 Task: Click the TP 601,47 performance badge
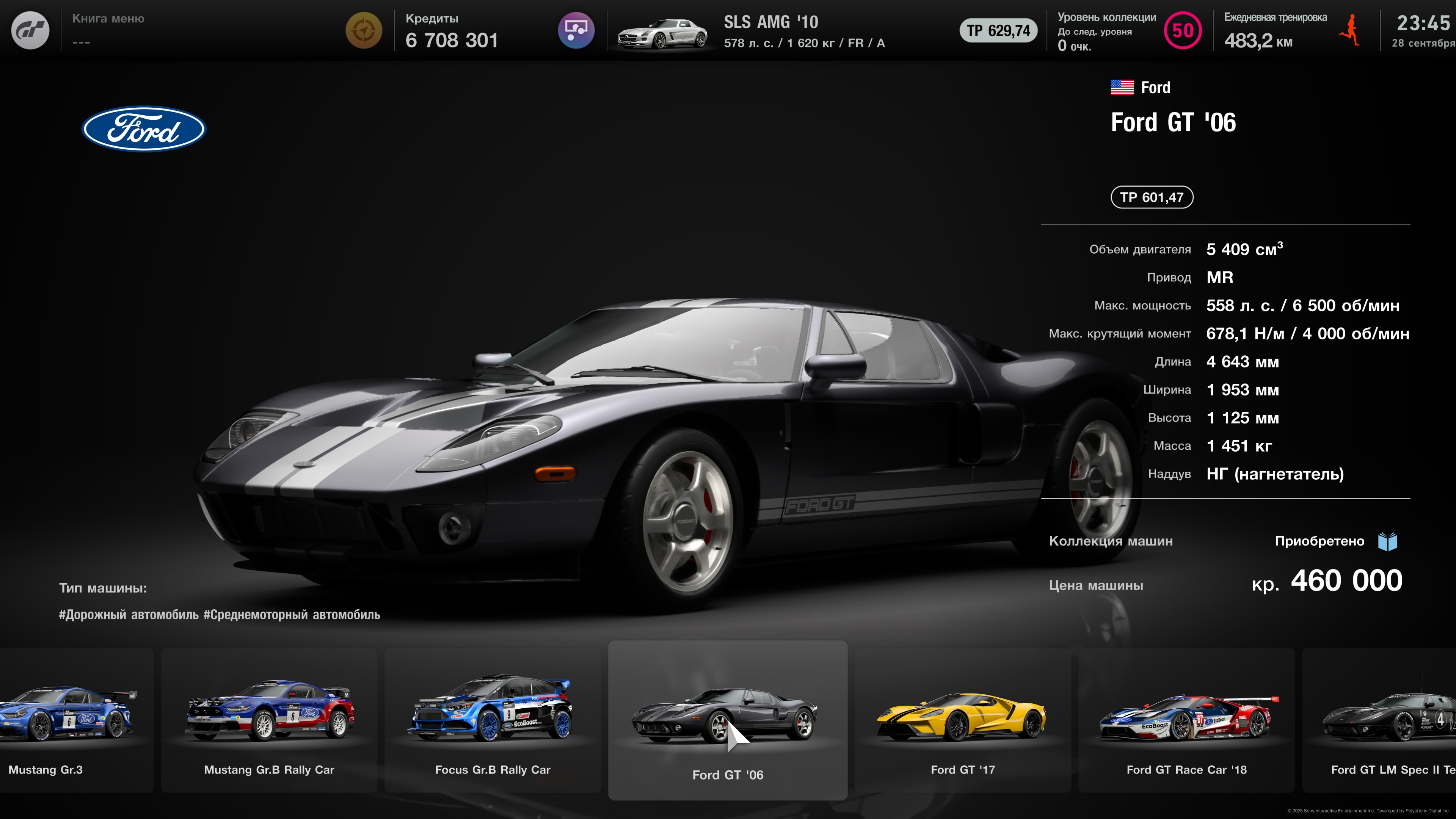point(1152,197)
